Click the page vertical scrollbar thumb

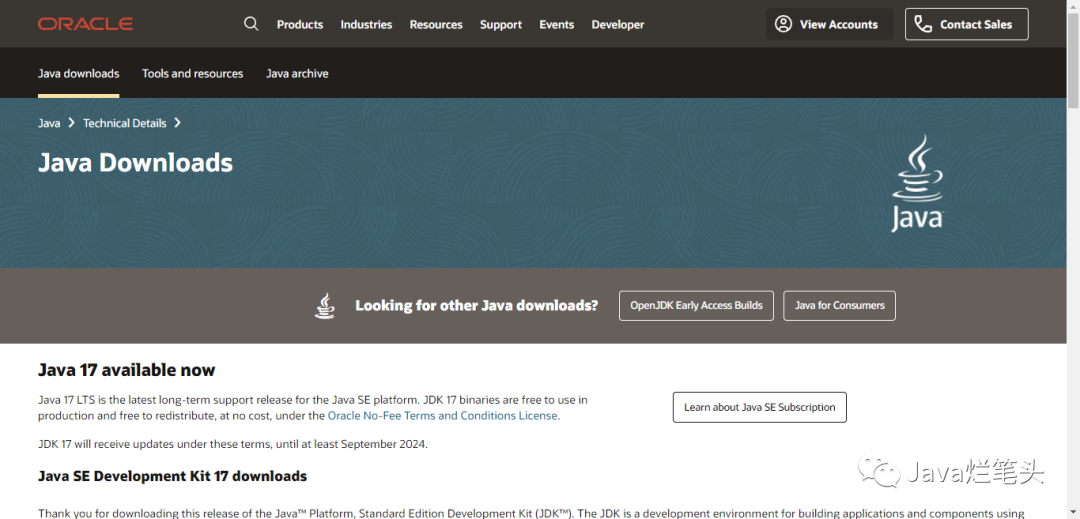(1073, 62)
